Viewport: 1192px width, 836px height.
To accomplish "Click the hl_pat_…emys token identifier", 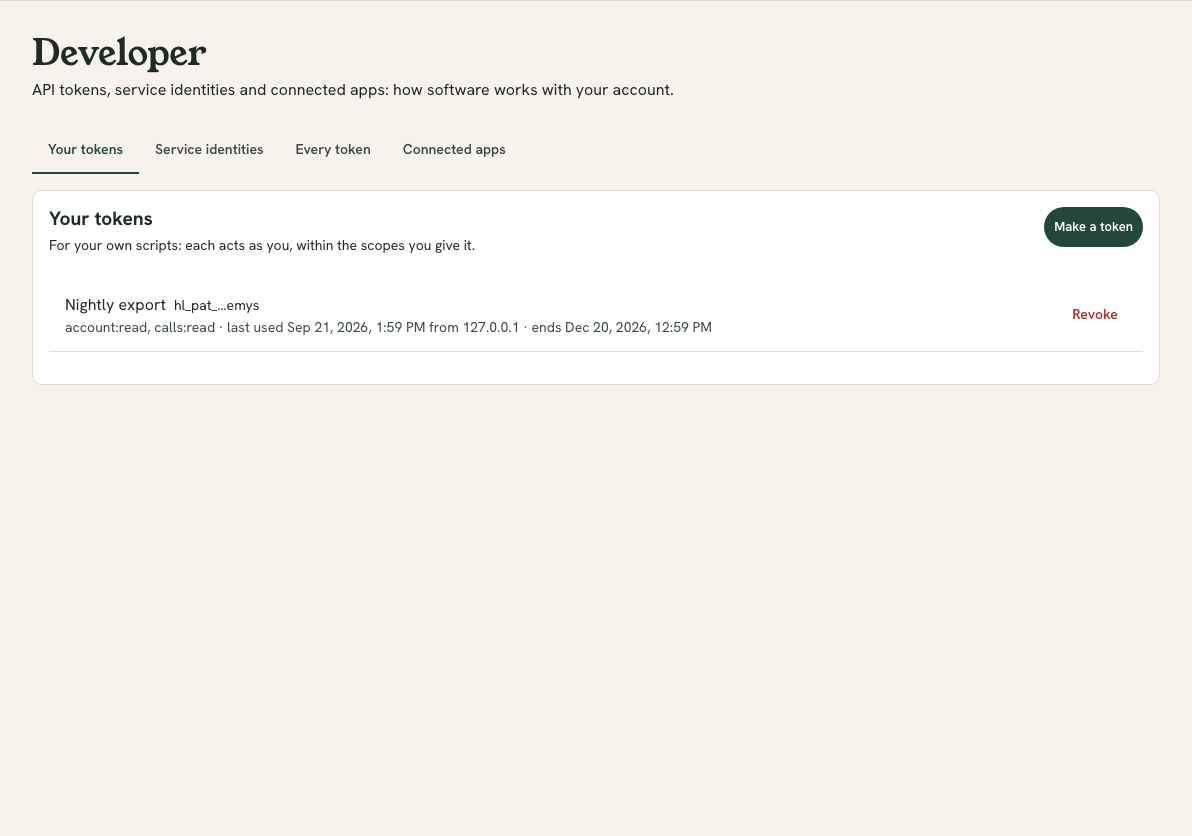I will [x=217, y=306].
